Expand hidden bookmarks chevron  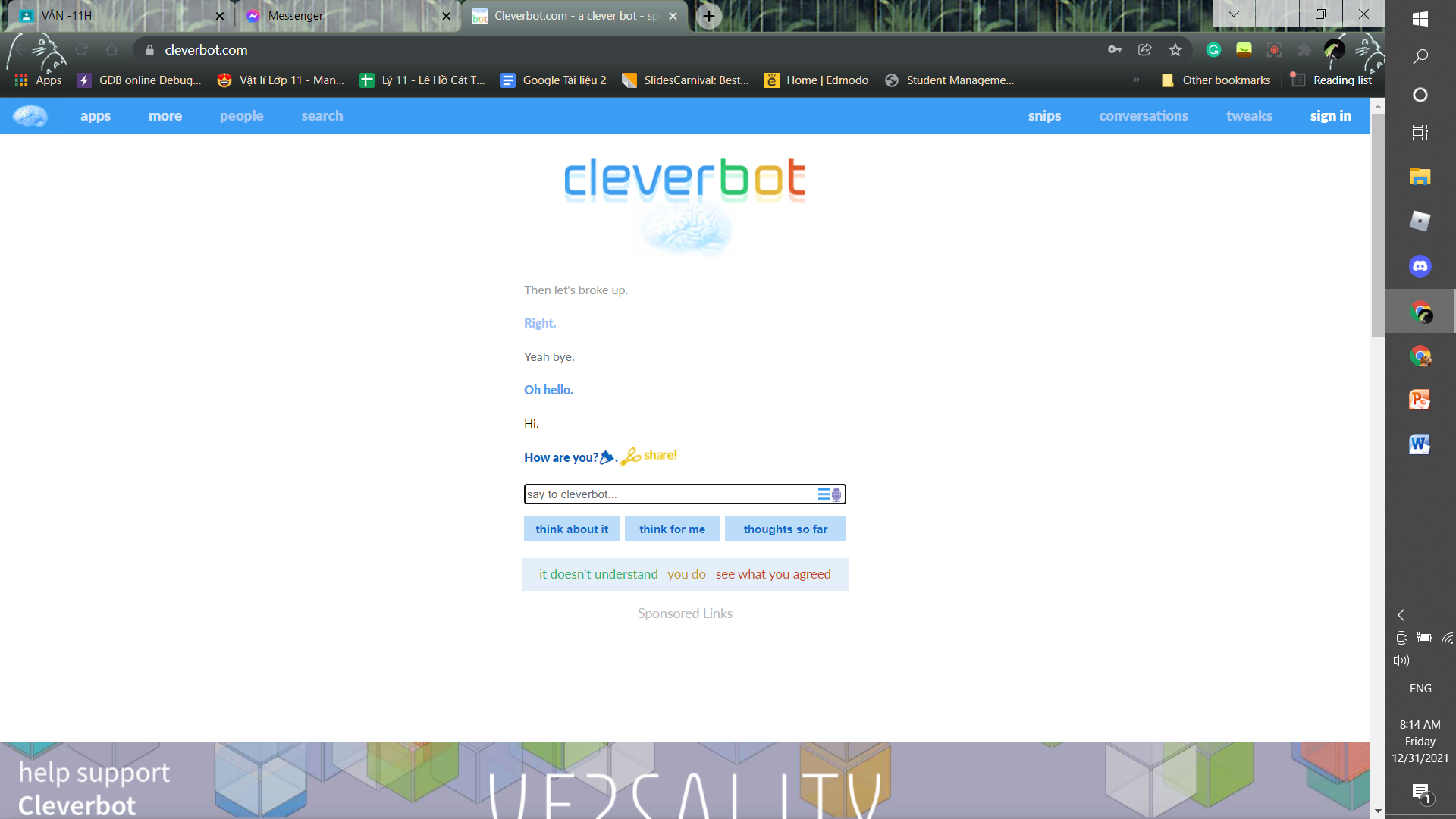pos(1136,80)
